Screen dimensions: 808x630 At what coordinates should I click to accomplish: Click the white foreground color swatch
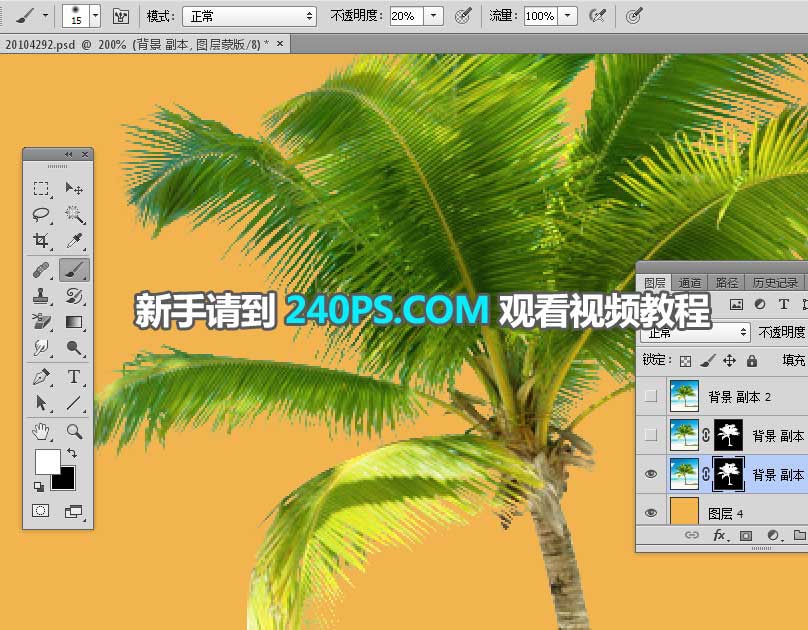[47, 461]
